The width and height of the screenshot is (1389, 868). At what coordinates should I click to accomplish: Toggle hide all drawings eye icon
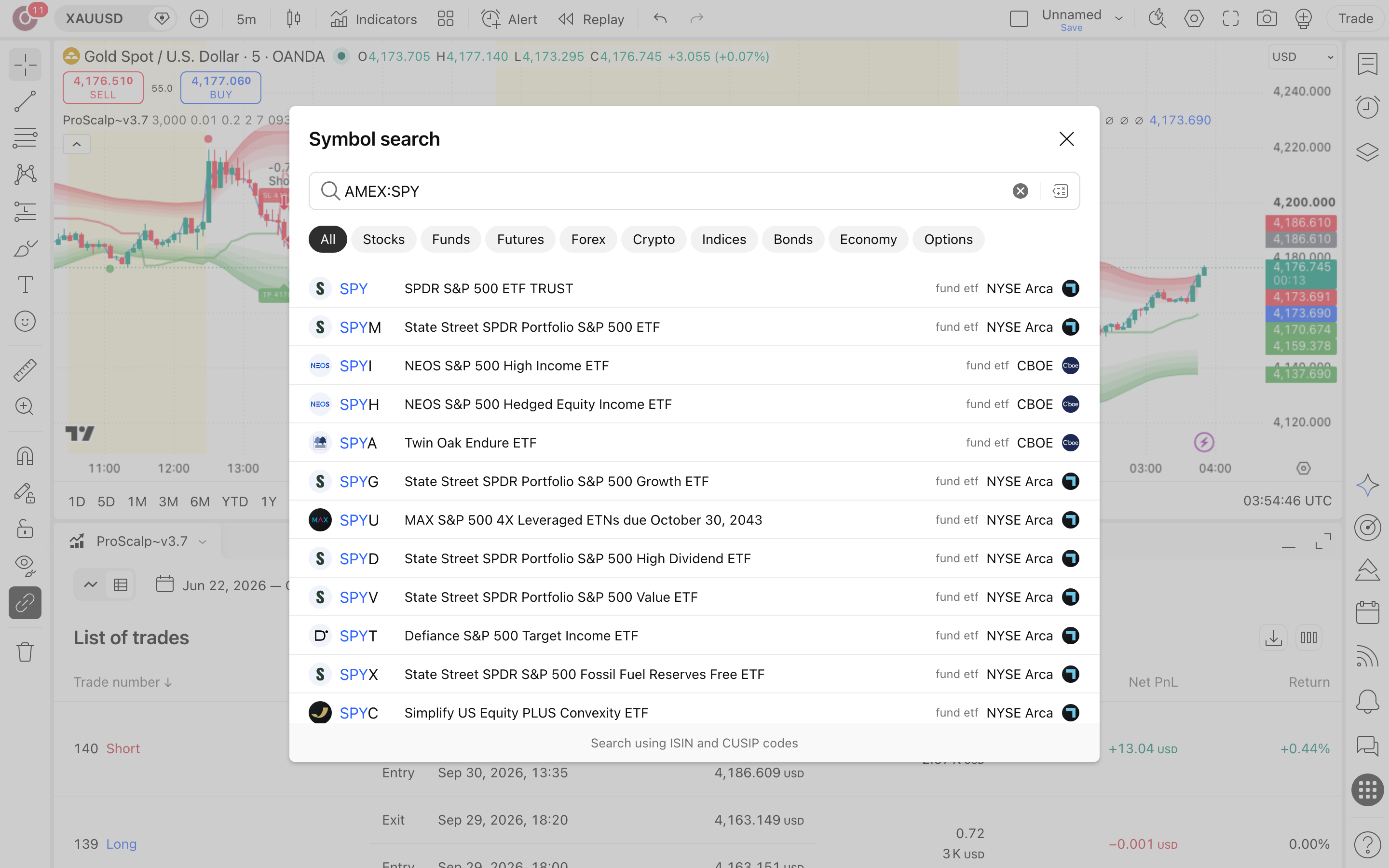tap(25, 565)
